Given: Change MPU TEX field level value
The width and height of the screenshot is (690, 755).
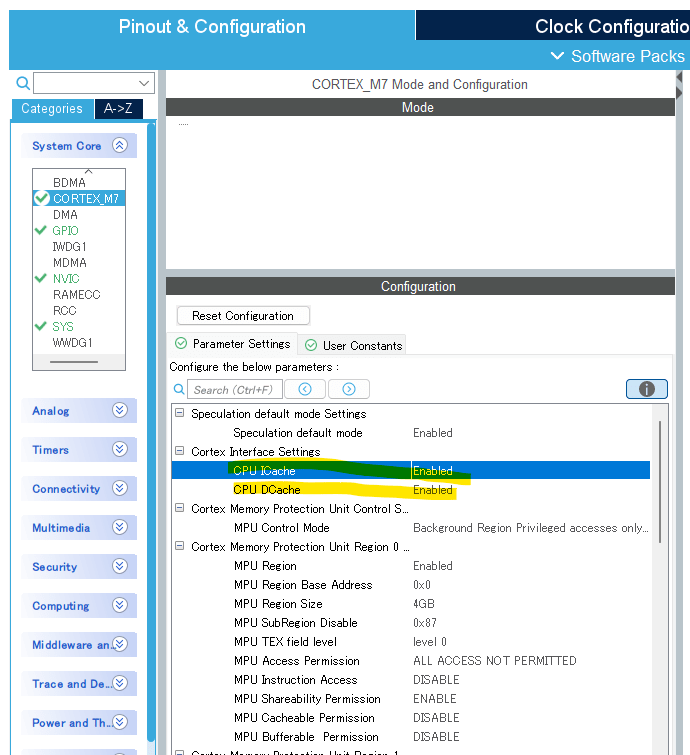Looking at the screenshot, I should tap(430, 642).
